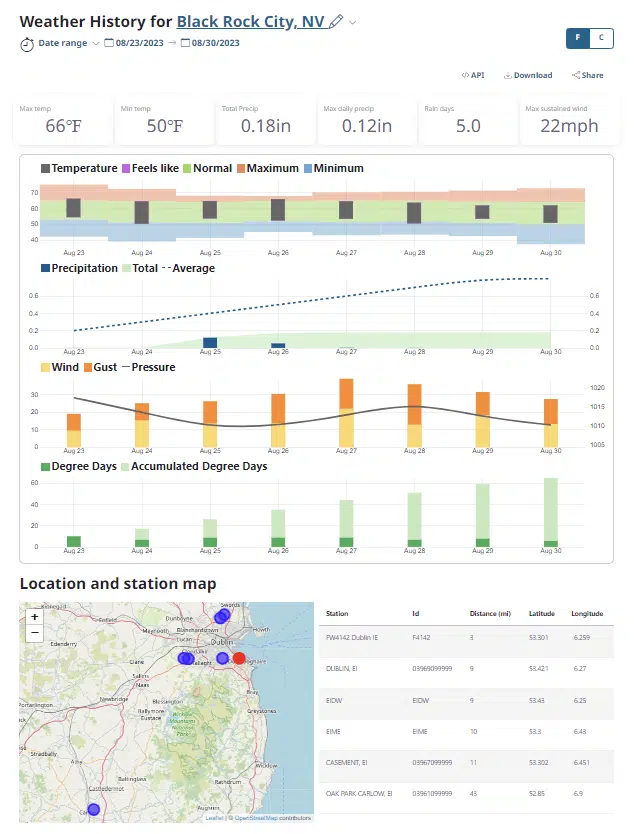Switch temperature units to Fahrenheit

tap(577, 38)
